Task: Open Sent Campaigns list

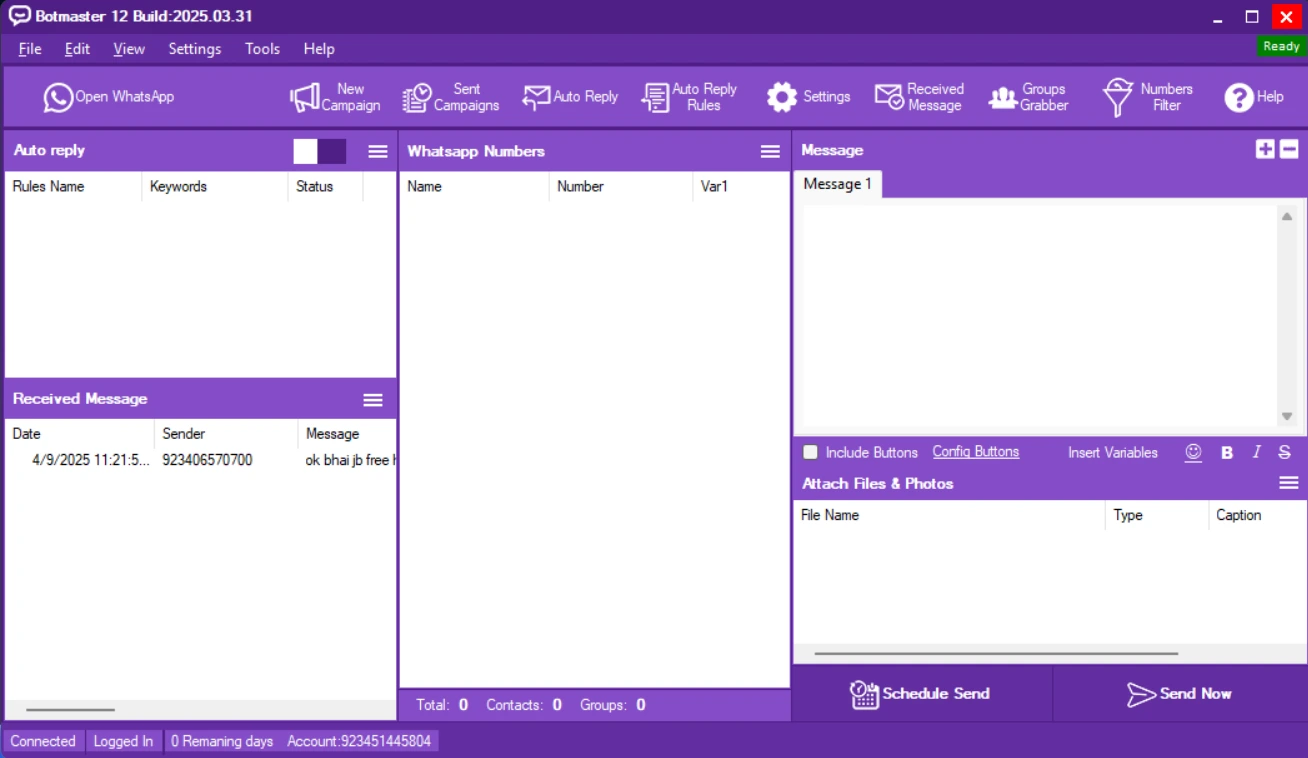Action: 451,97
